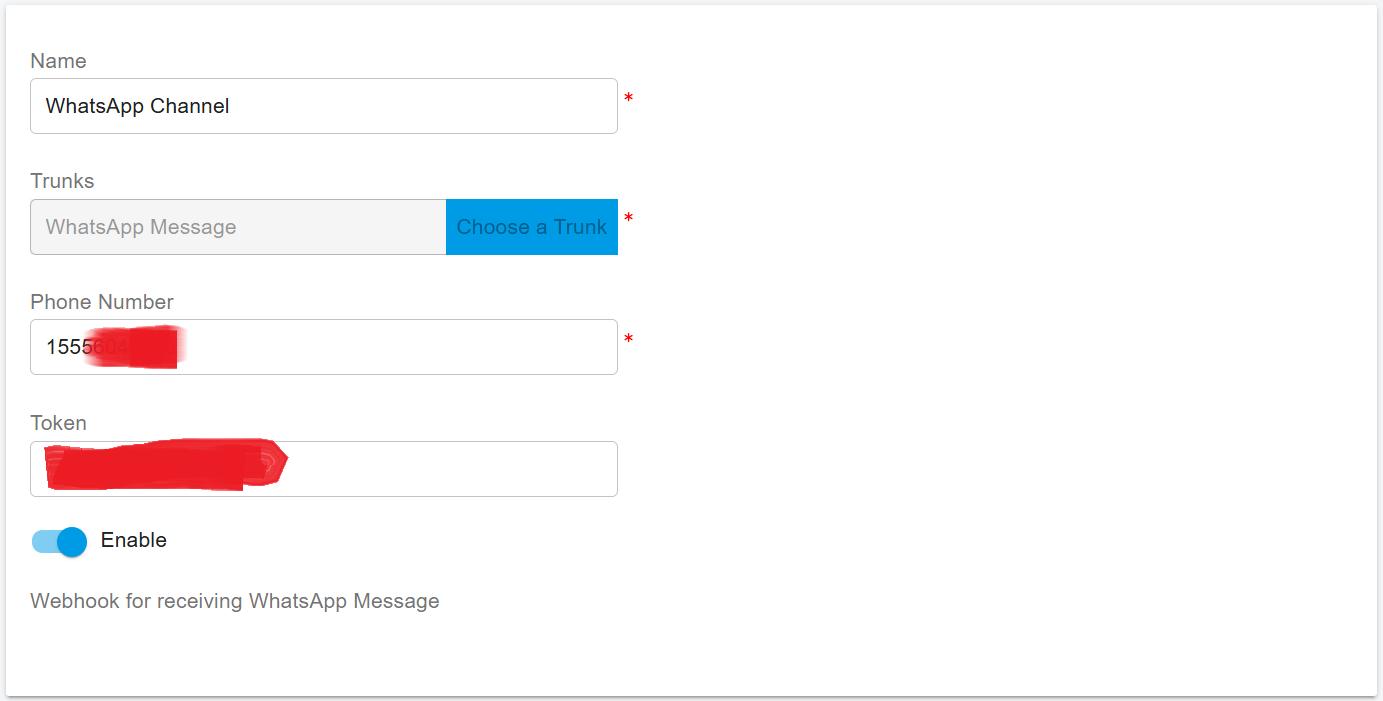Click the asterisk next to Choose a Trunk

coord(628,219)
